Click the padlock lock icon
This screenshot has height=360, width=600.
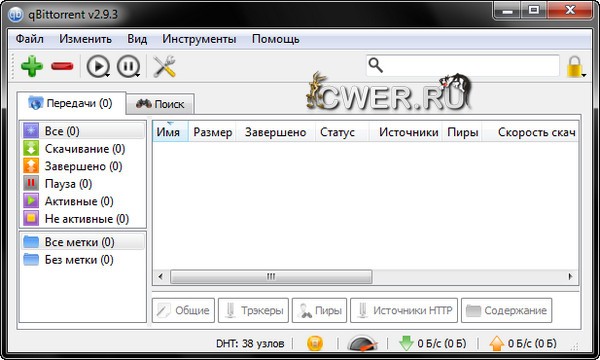click(575, 67)
